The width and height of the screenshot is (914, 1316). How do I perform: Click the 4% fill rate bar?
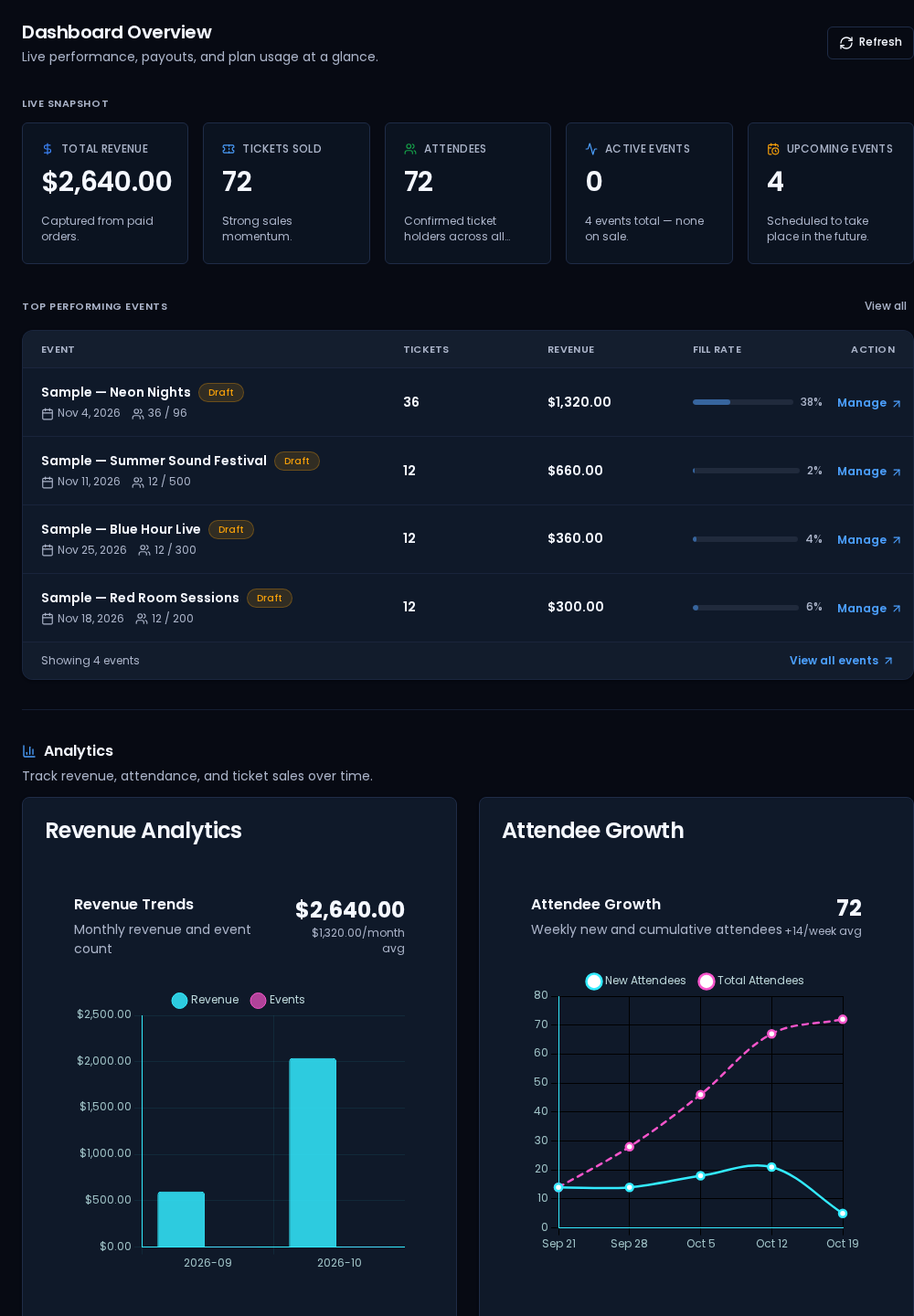click(x=746, y=539)
